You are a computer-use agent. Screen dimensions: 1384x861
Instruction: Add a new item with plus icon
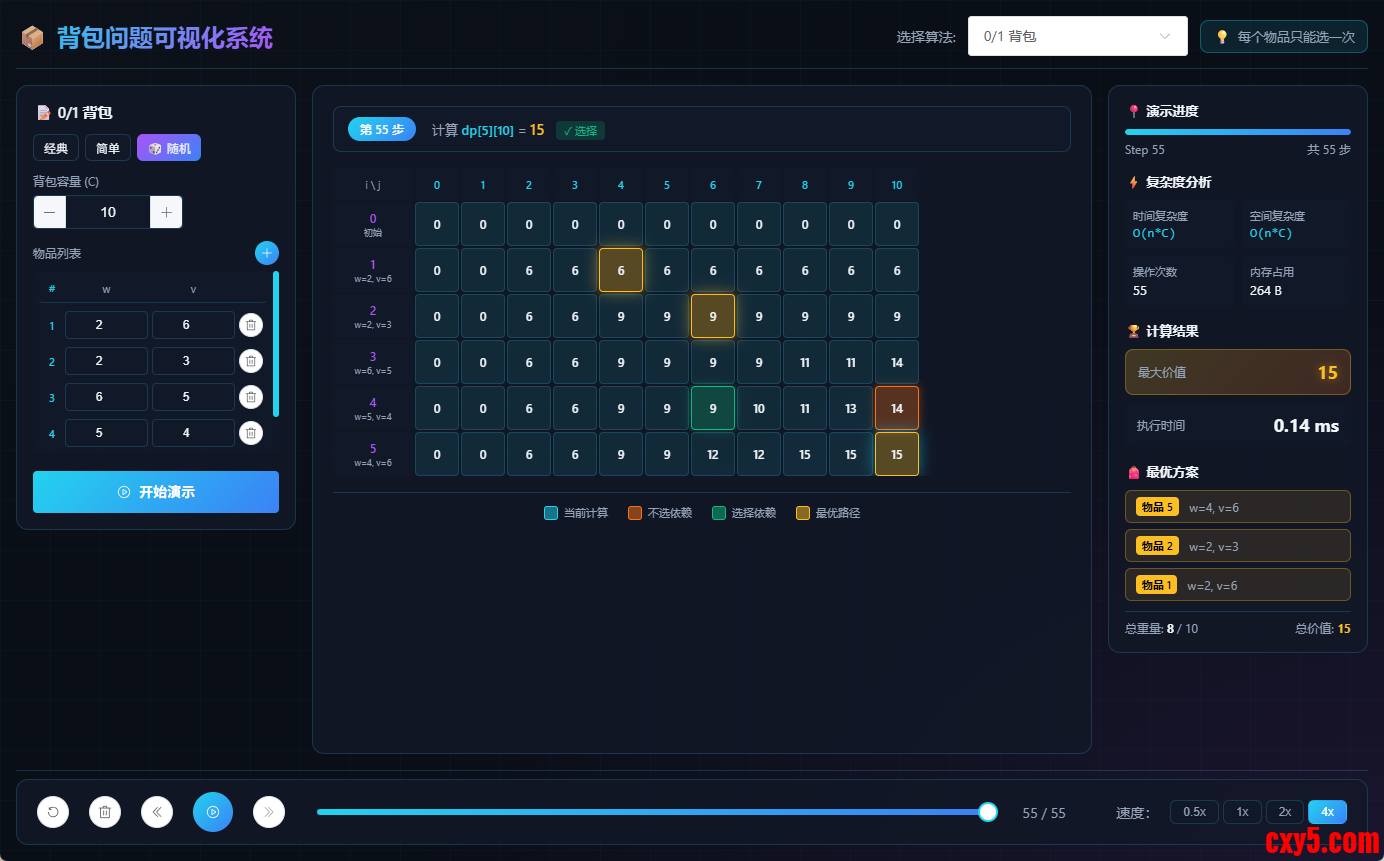coord(266,253)
